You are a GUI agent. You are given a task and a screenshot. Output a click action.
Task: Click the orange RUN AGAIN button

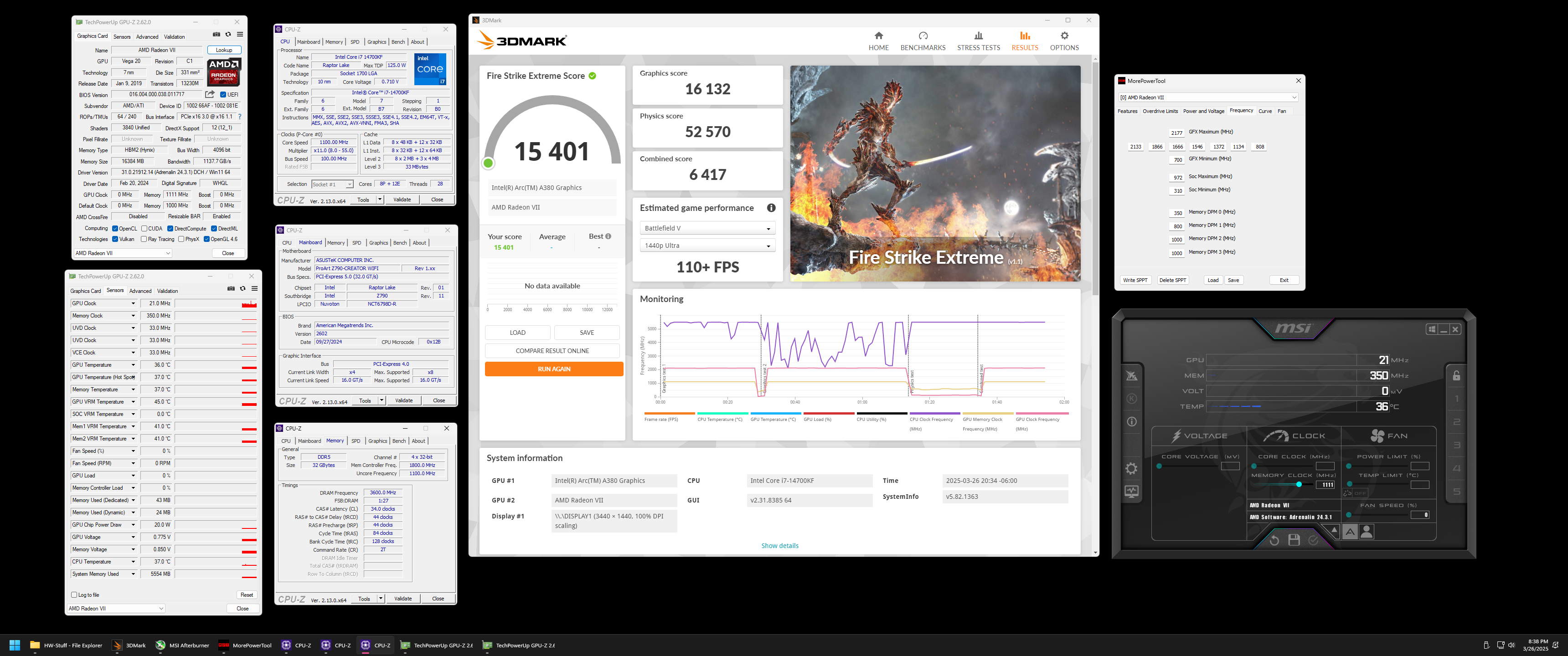(554, 369)
